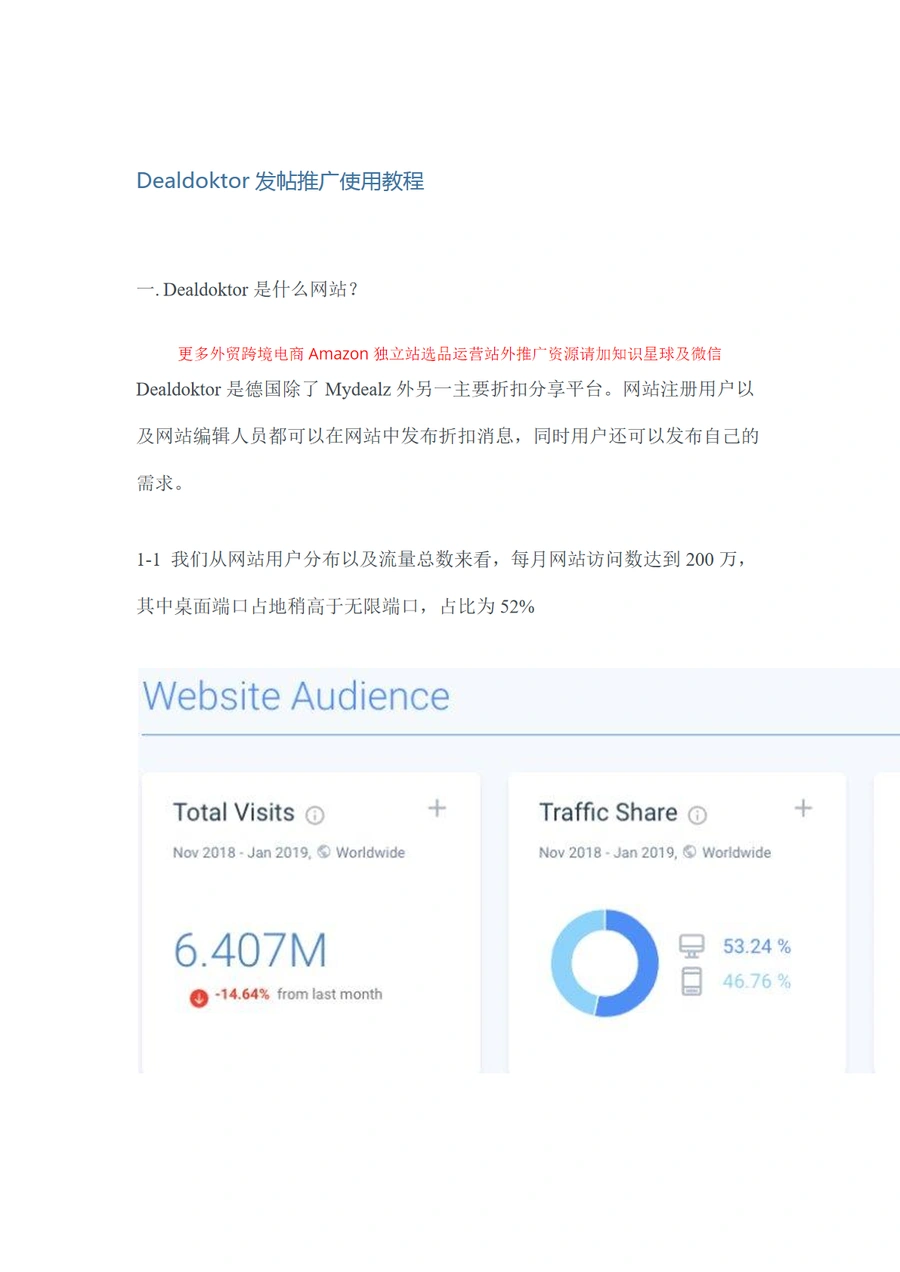Viewport: 900px width, 1272px height.
Task: Click the paragraph line starting with 1-1
Action: [441, 560]
